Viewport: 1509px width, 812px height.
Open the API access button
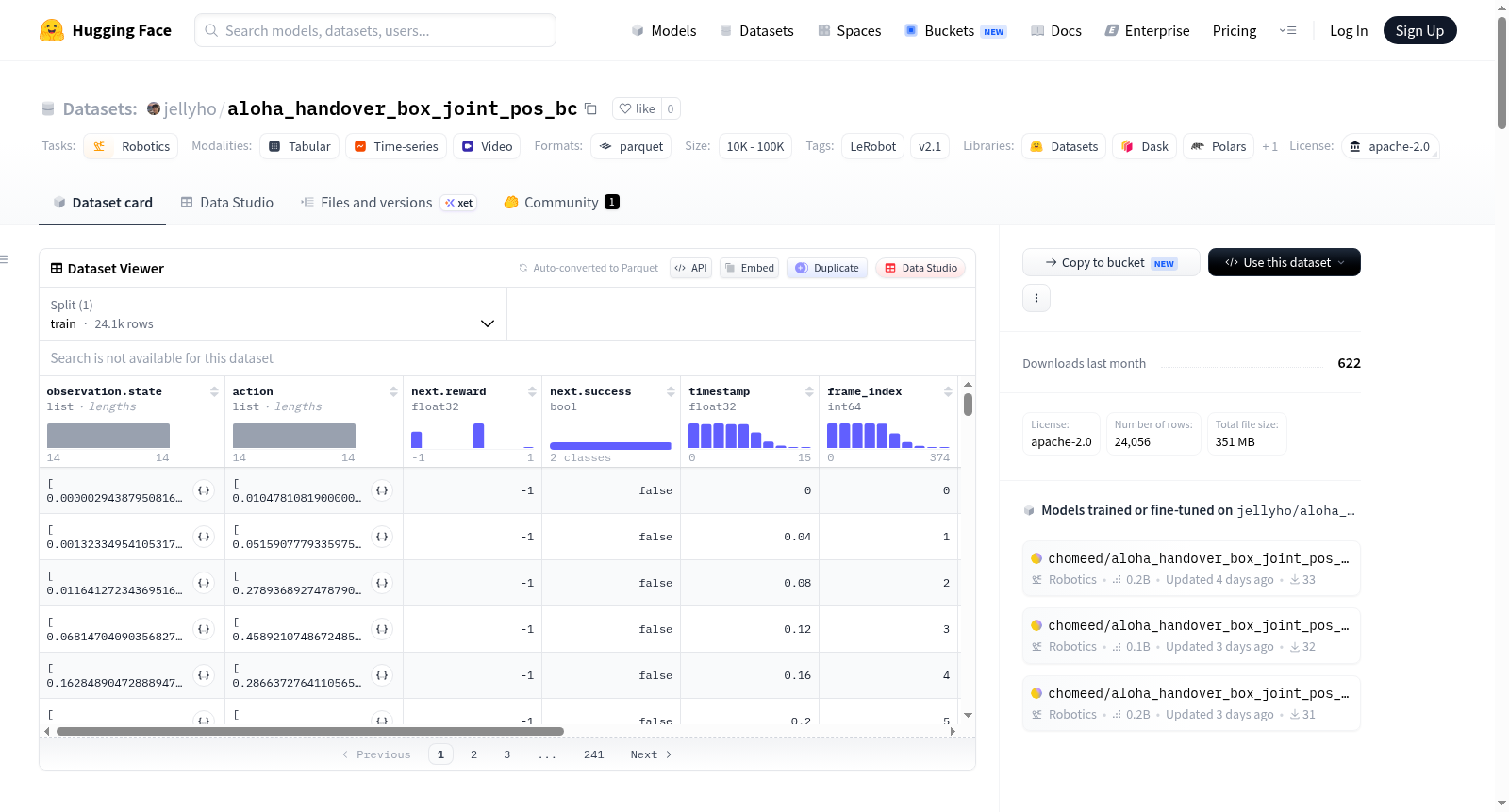pos(690,268)
